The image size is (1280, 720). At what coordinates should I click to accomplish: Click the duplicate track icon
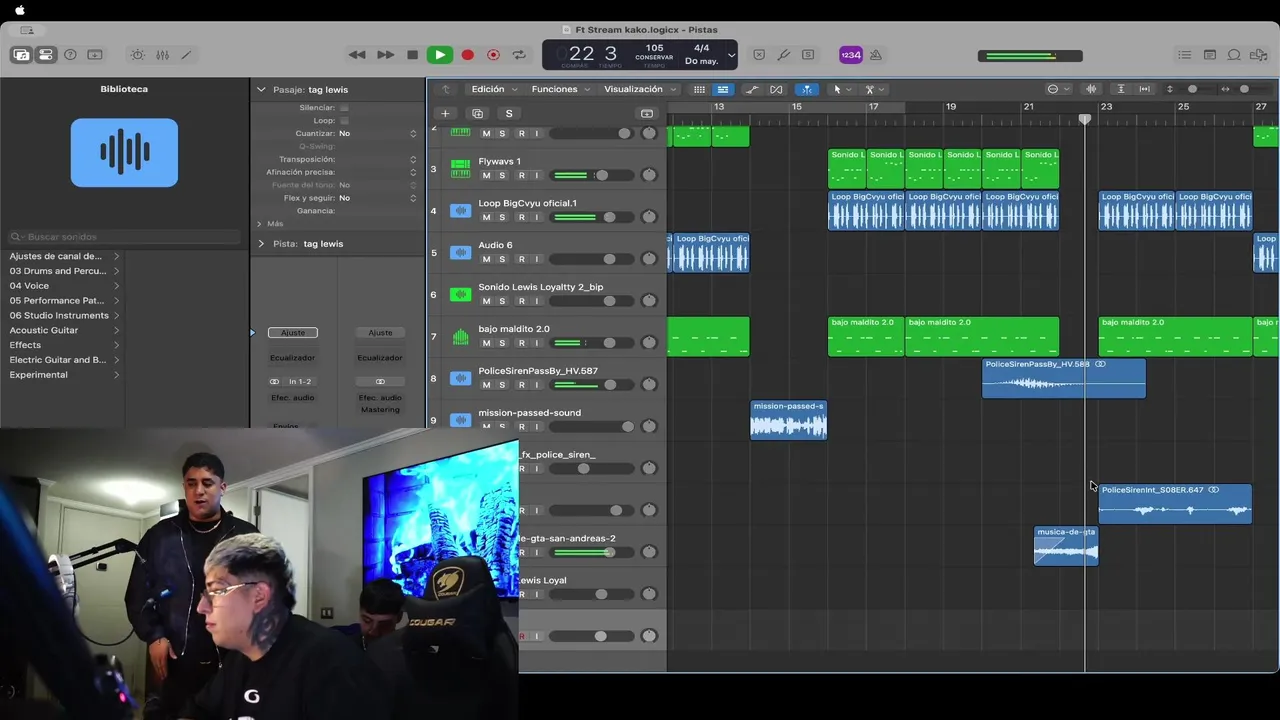(477, 114)
